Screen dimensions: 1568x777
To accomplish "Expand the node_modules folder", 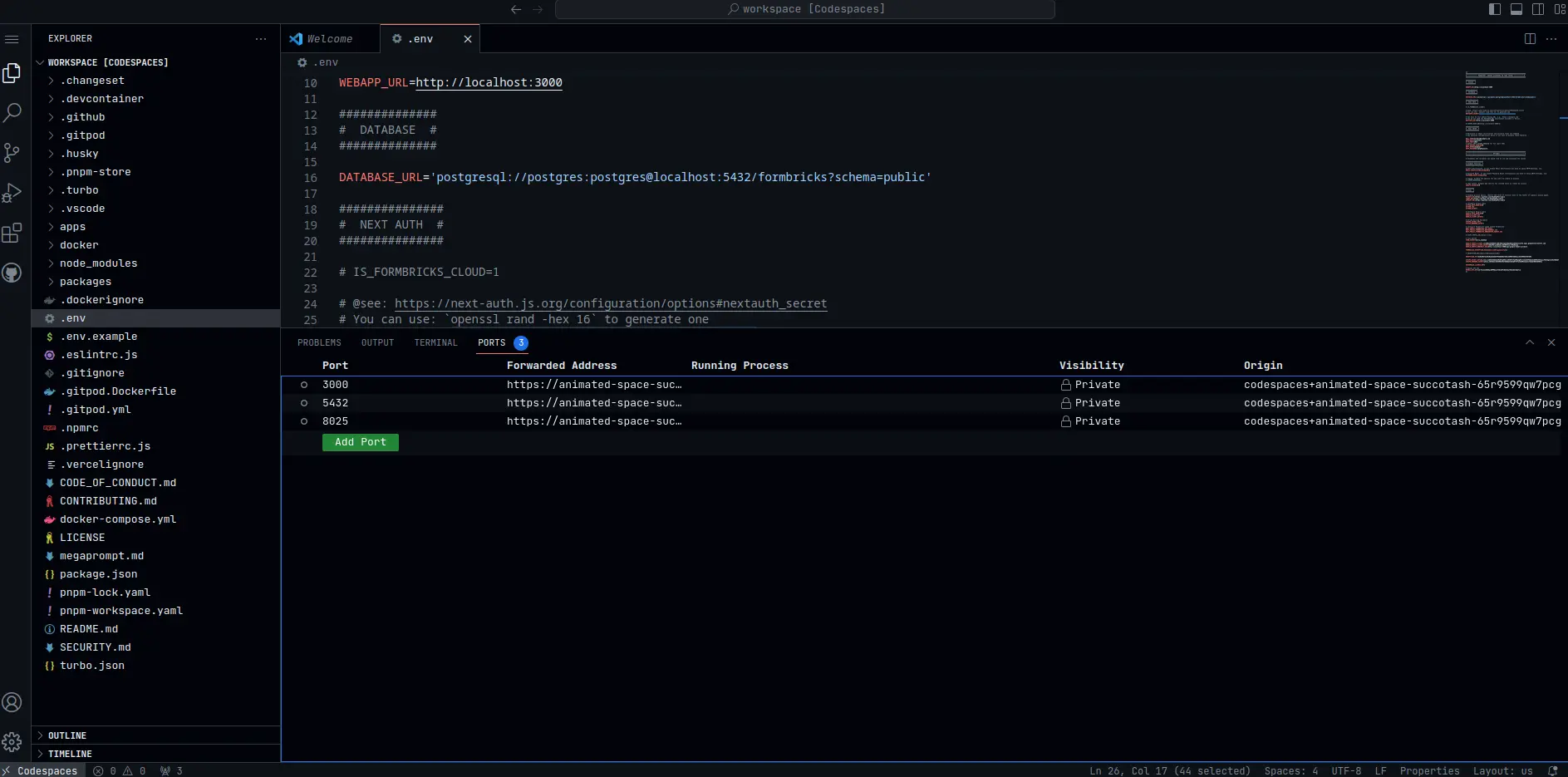I will click(x=98, y=263).
